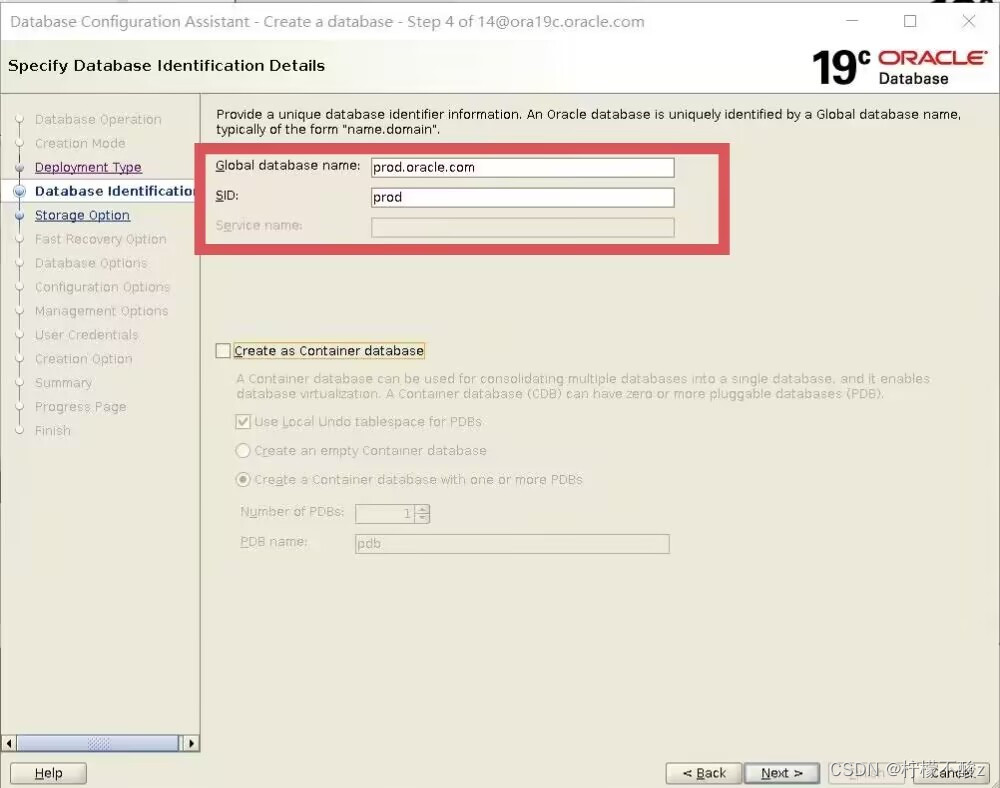Click inside the SID input field

click(520, 197)
